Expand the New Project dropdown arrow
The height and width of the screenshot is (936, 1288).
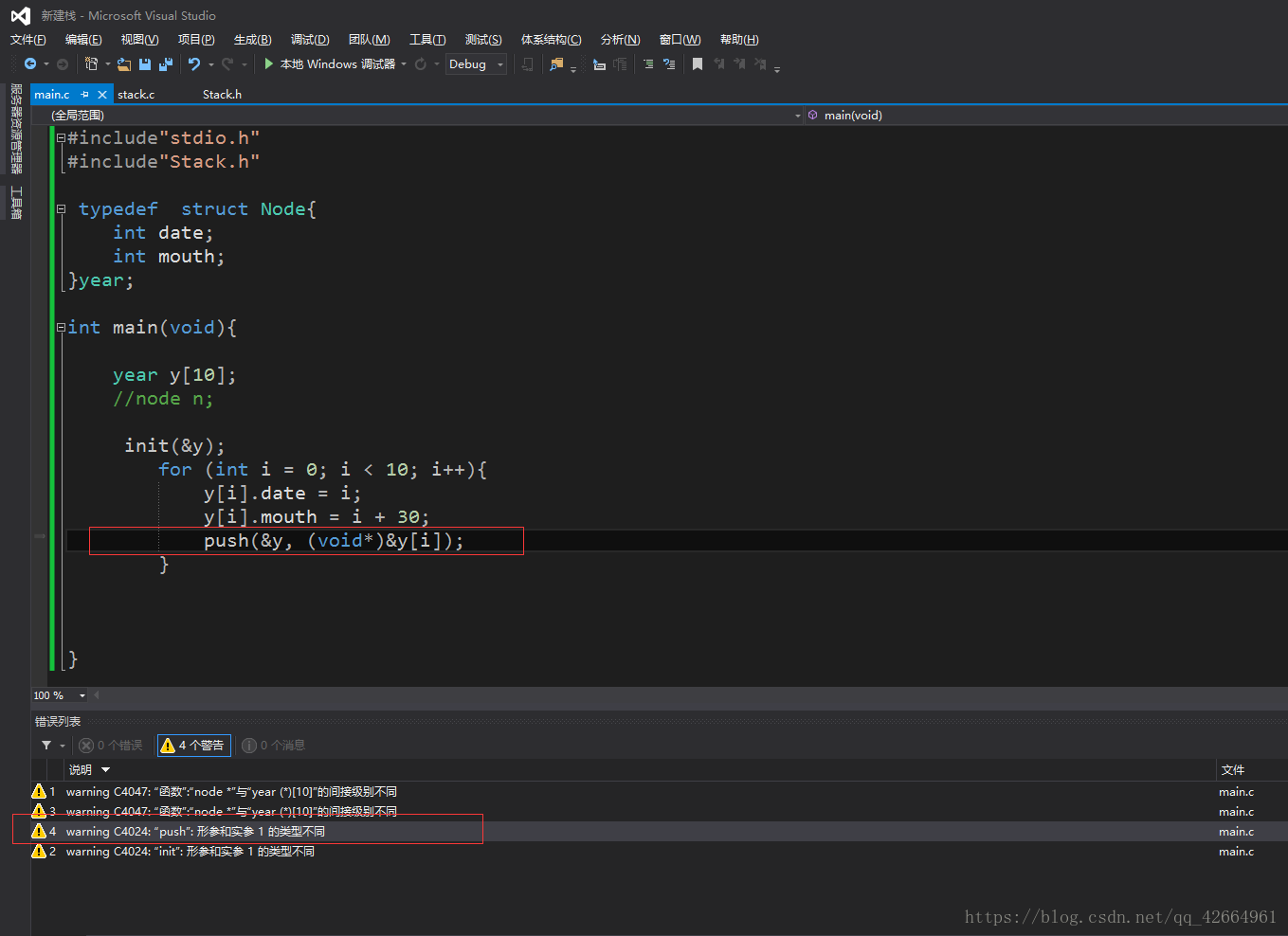(x=107, y=63)
